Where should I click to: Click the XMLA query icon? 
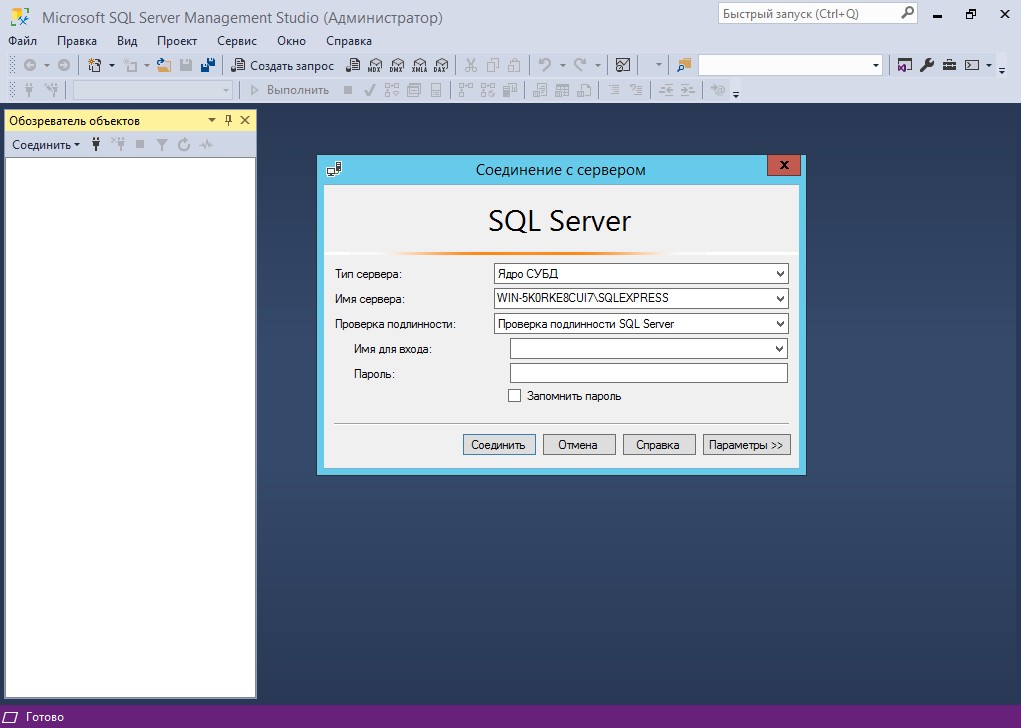tap(419, 65)
